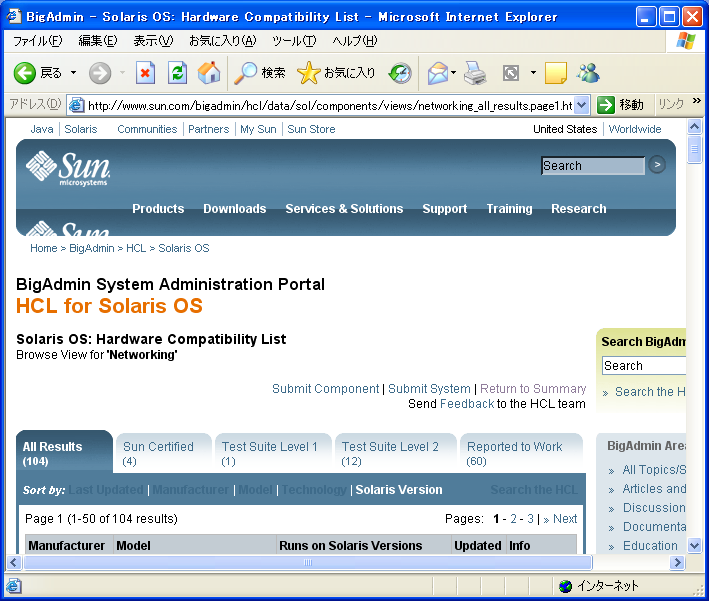This screenshot has height=601, width=709.
Task: Click the Feedback link
Action: click(x=467, y=403)
